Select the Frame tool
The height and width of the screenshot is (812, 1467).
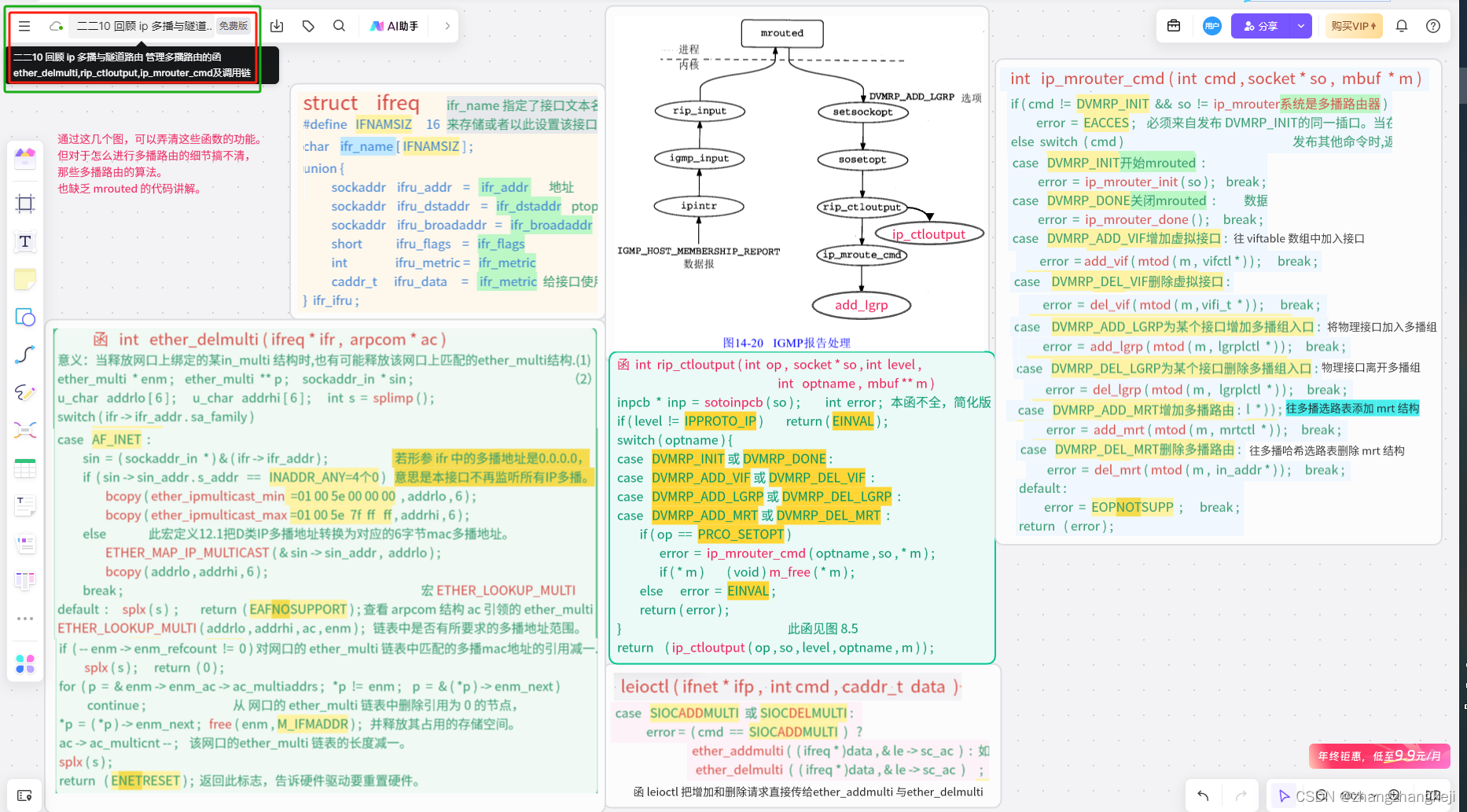[x=25, y=204]
